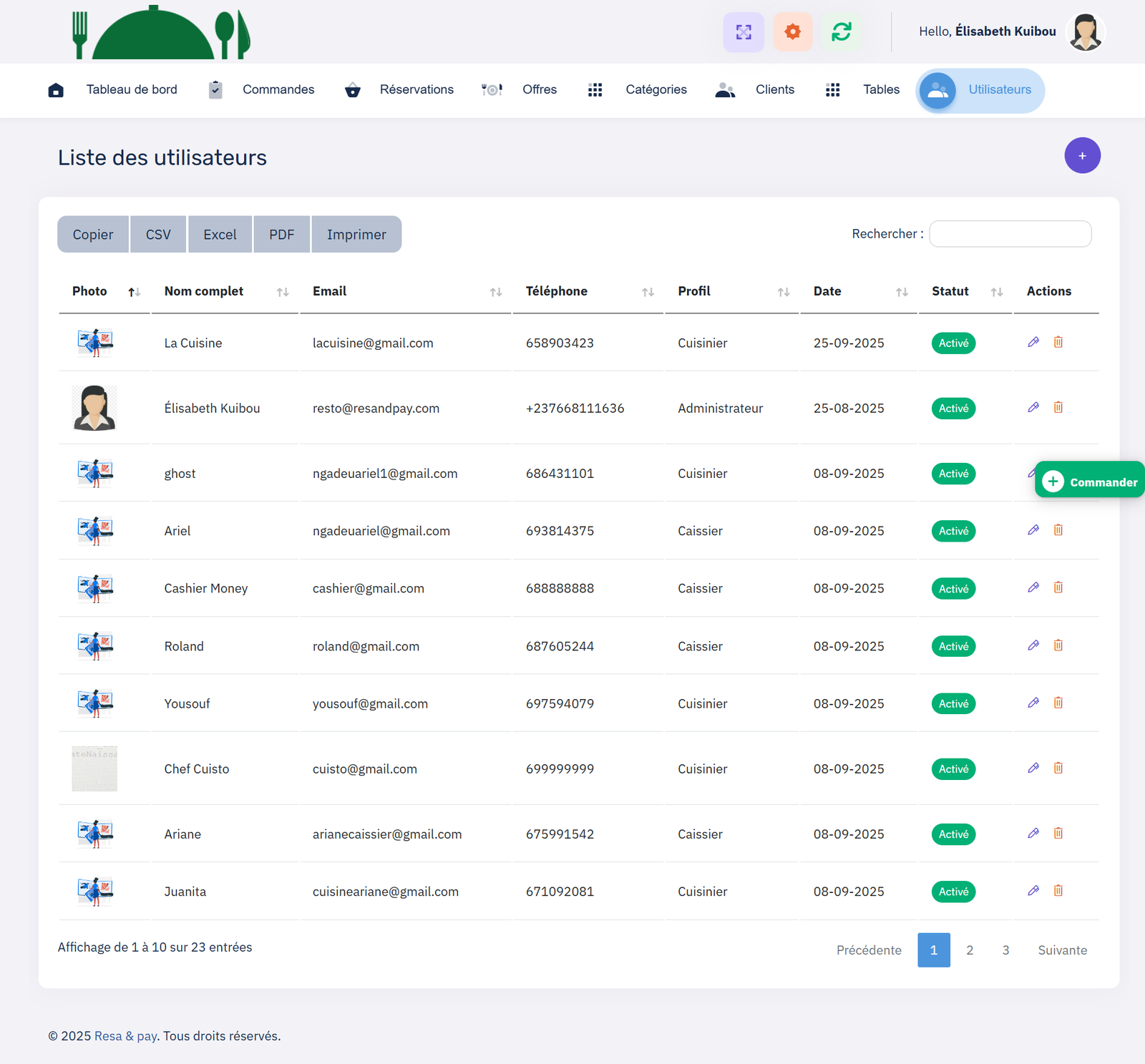
Task: Click the green refresh icon
Action: pyautogui.click(x=841, y=32)
